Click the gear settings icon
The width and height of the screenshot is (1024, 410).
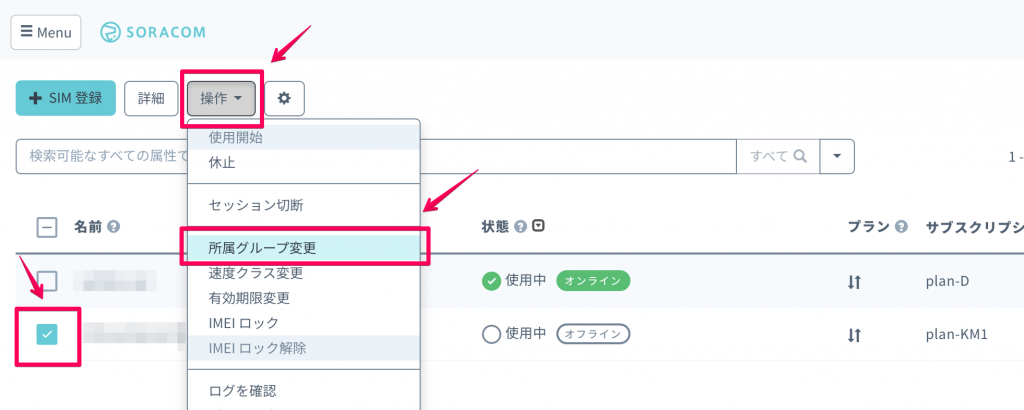284,98
